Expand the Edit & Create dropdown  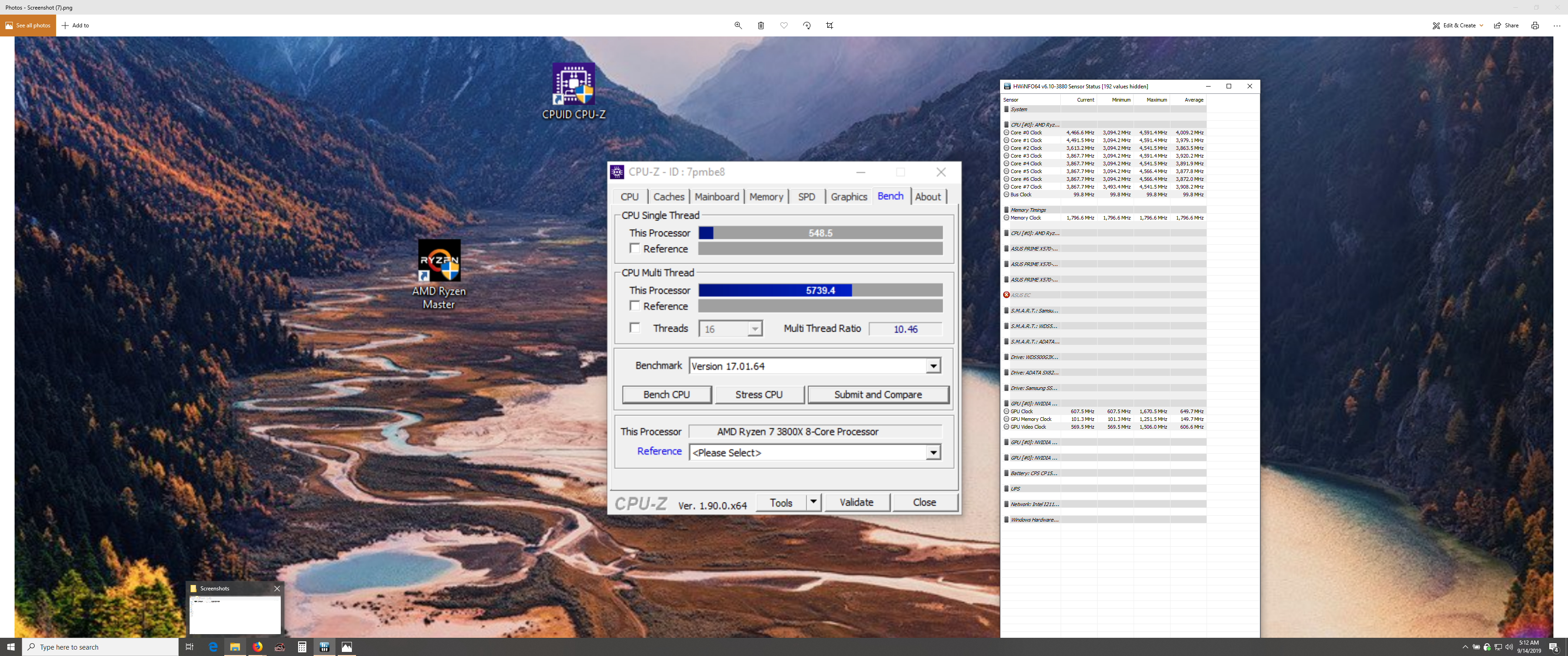click(x=1481, y=26)
